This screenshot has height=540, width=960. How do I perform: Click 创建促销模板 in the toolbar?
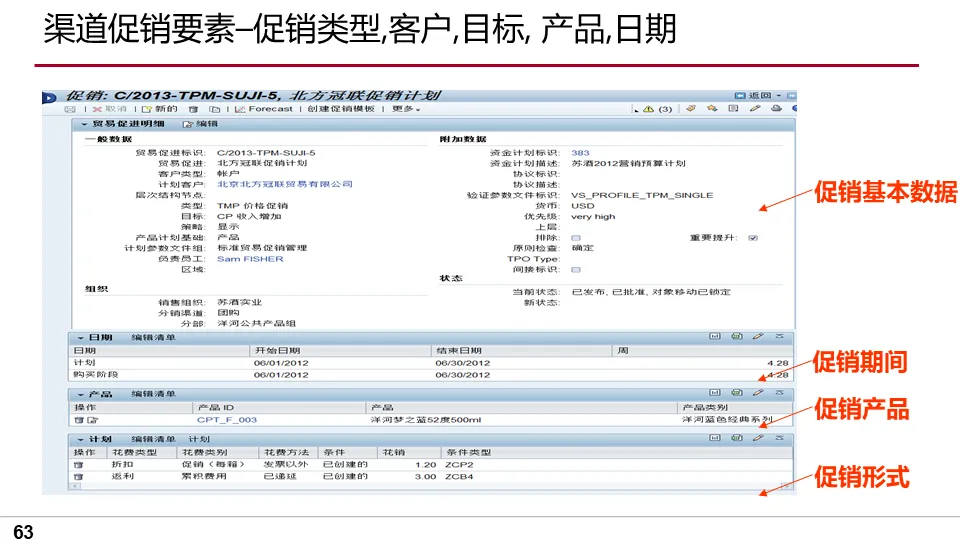[341, 109]
